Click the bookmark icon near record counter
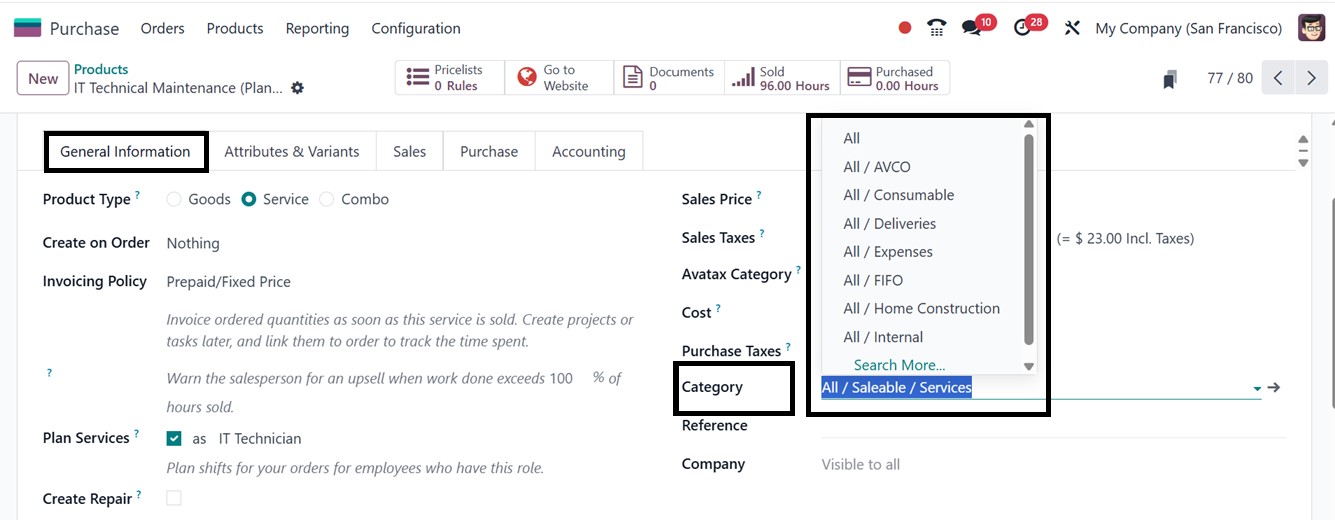The width and height of the screenshot is (1335, 520). (1170, 80)
